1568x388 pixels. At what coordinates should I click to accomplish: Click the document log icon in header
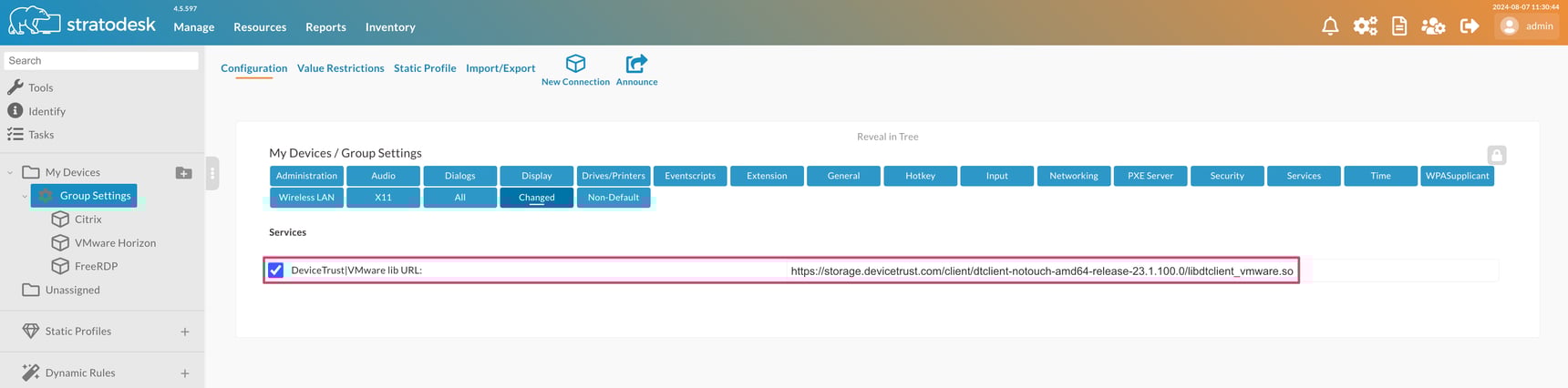[1399, 26]
